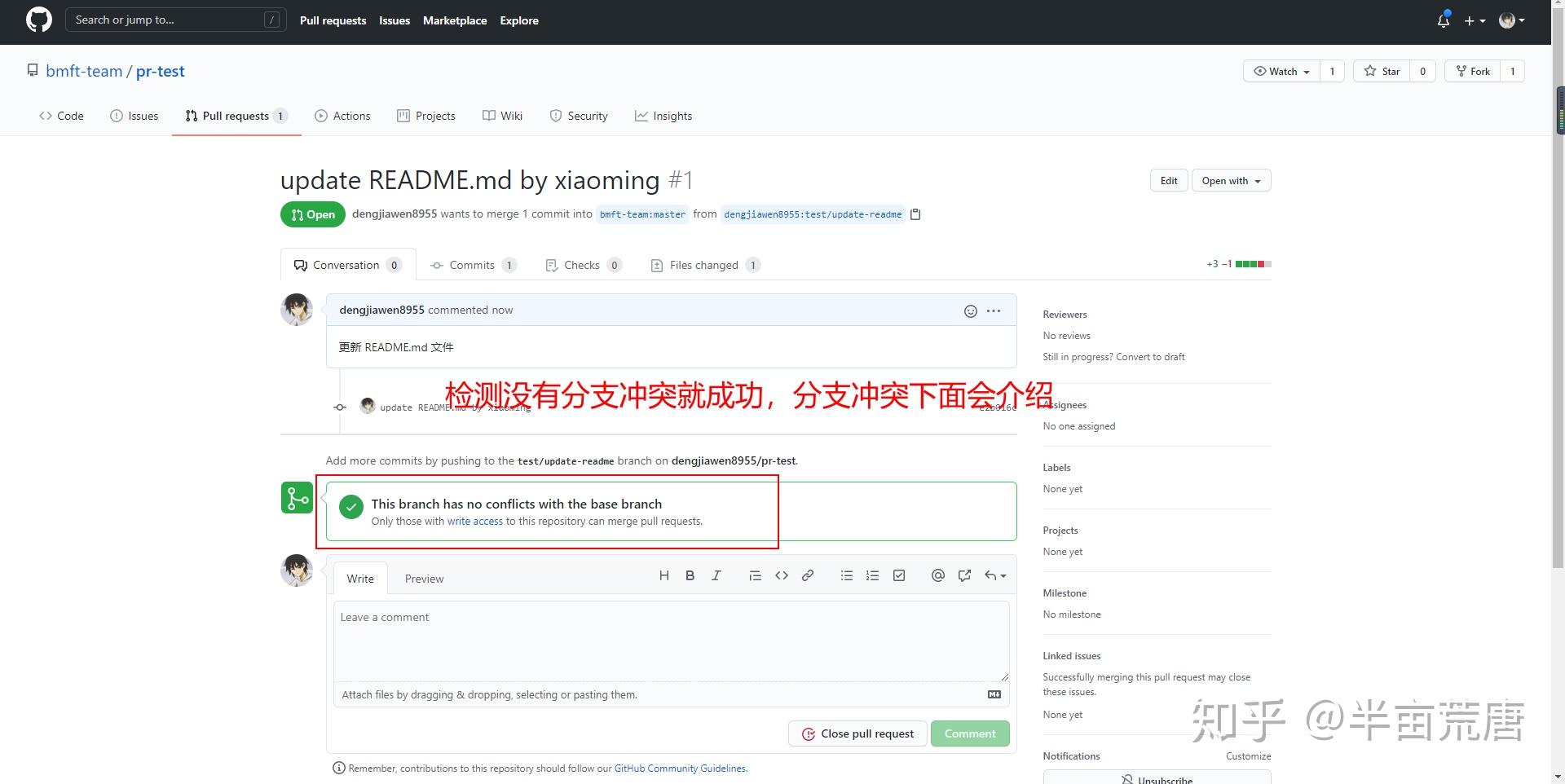Screen dimensions: 1565x784
Task: Select the Preview tab in the comment editor
Action: coord(425,579)
